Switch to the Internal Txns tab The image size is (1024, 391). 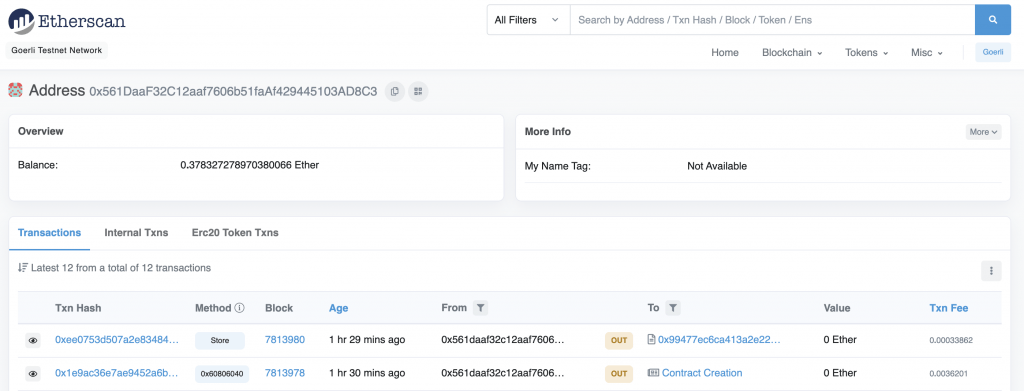(x=136, y=232)
